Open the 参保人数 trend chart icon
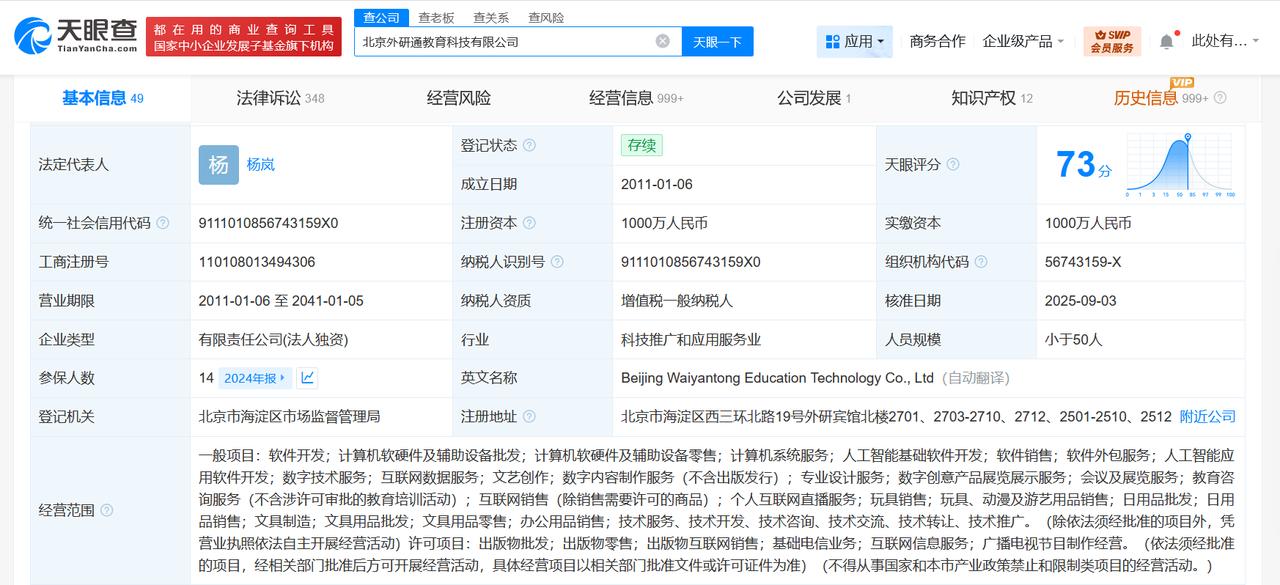The width and height of the screenshot is (1280, 585). pos(307,378)
